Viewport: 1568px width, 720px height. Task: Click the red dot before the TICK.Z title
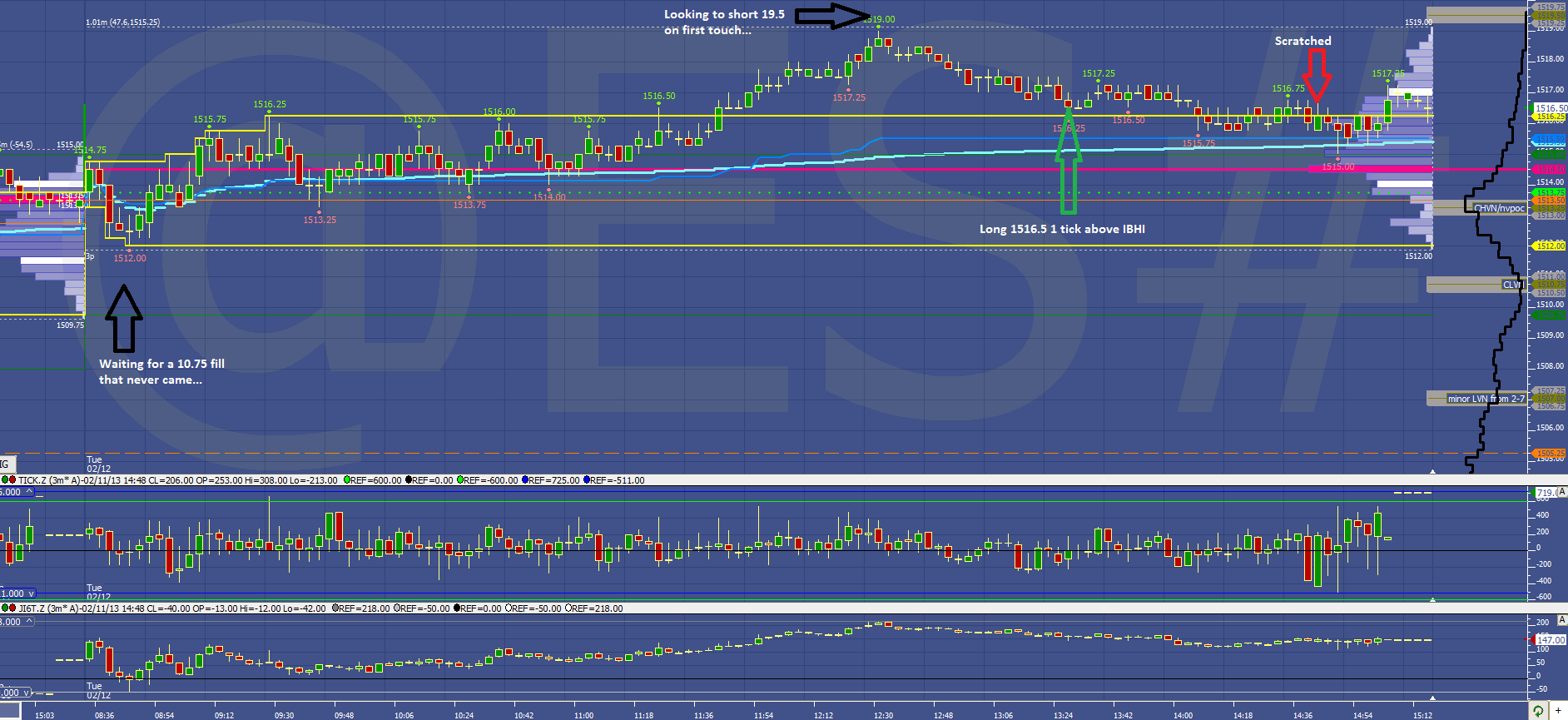(x=12, y=480)
